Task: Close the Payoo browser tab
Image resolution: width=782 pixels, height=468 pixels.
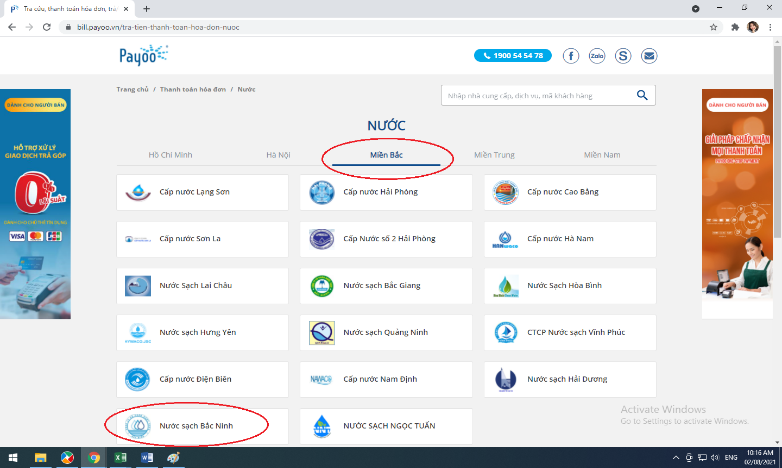Action: coord(126,8)
